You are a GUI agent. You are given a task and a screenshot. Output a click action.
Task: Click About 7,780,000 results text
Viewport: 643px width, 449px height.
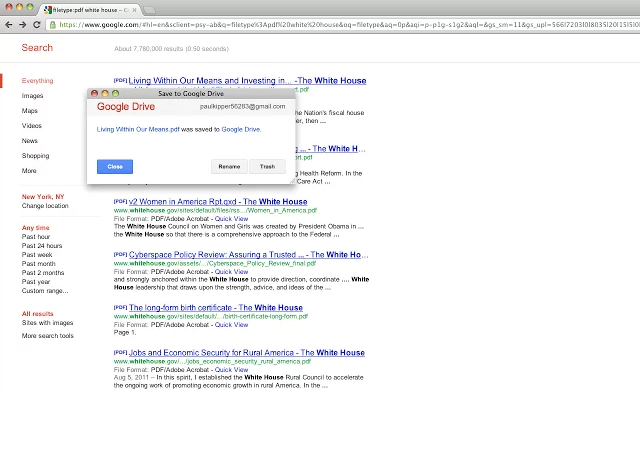pos(171,49)
